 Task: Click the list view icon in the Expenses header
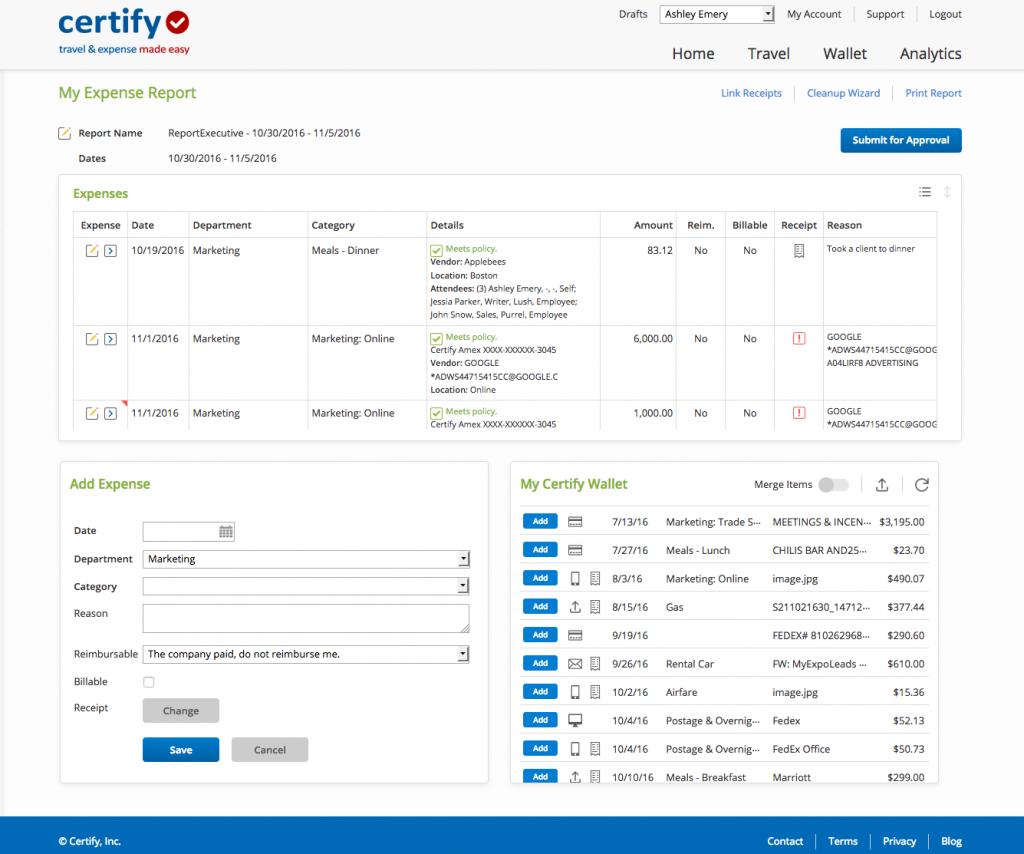coord(925,191)
